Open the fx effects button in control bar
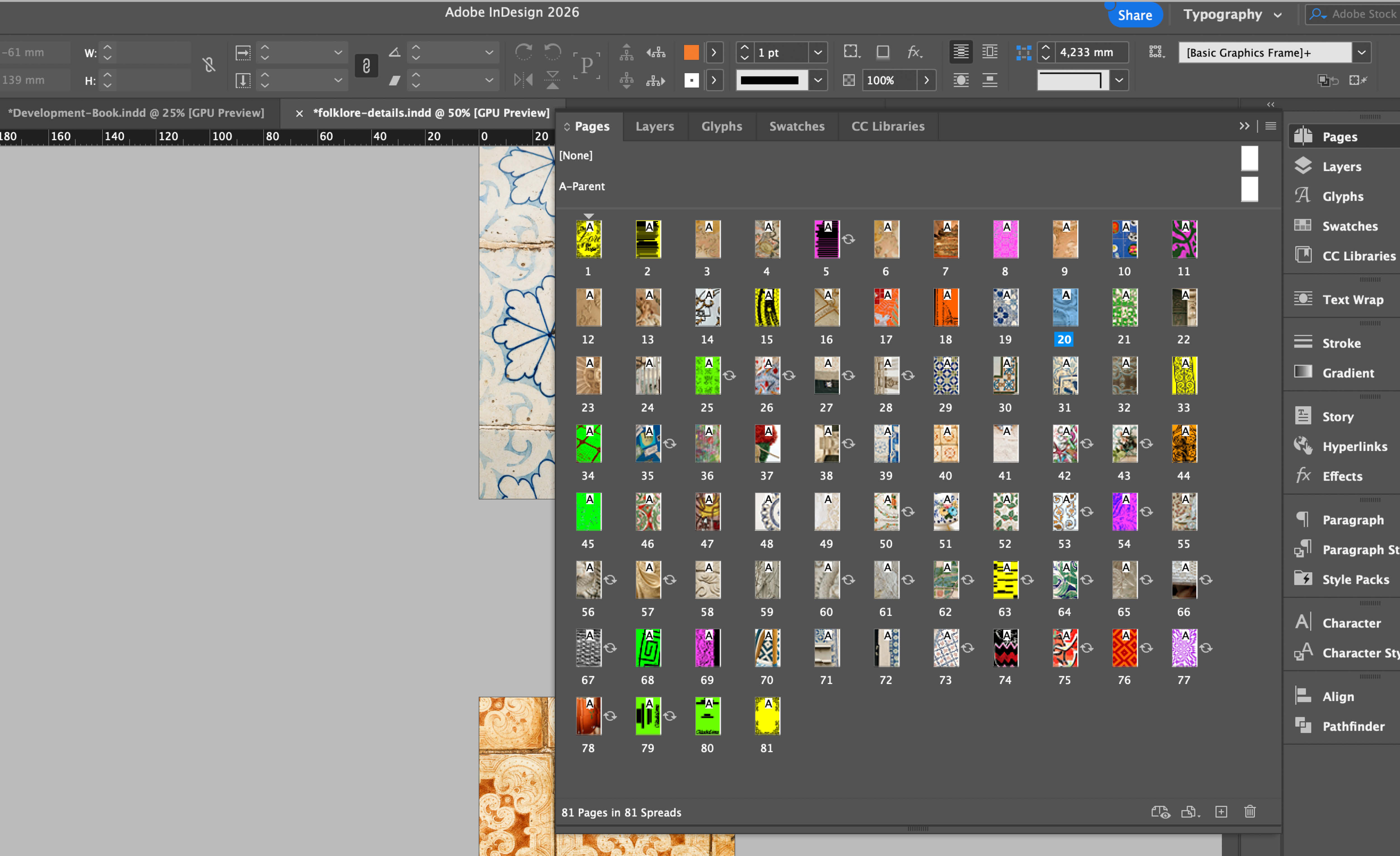Viewport: 1400px width, 856px height. tap(914, 52)
